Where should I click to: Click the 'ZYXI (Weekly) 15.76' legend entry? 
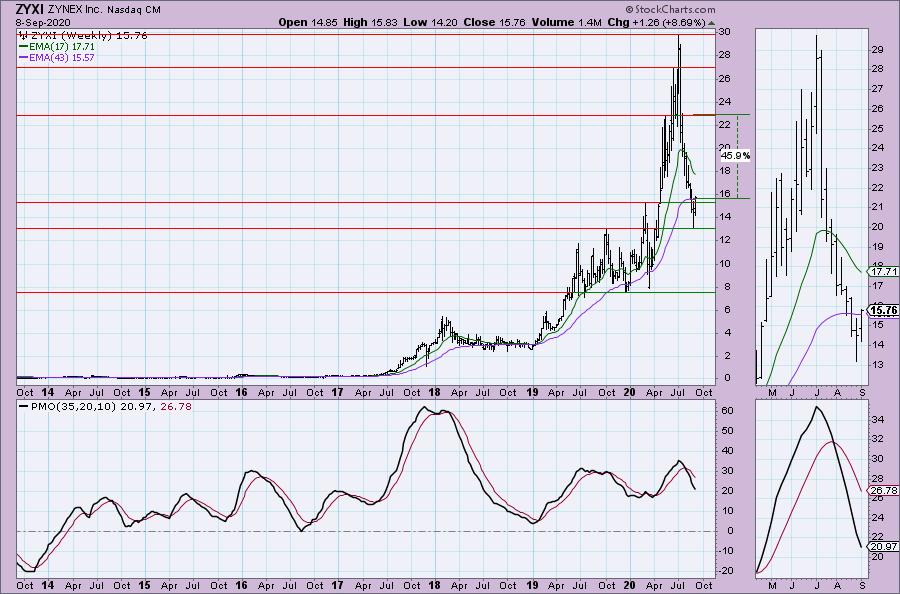[88, 35]
